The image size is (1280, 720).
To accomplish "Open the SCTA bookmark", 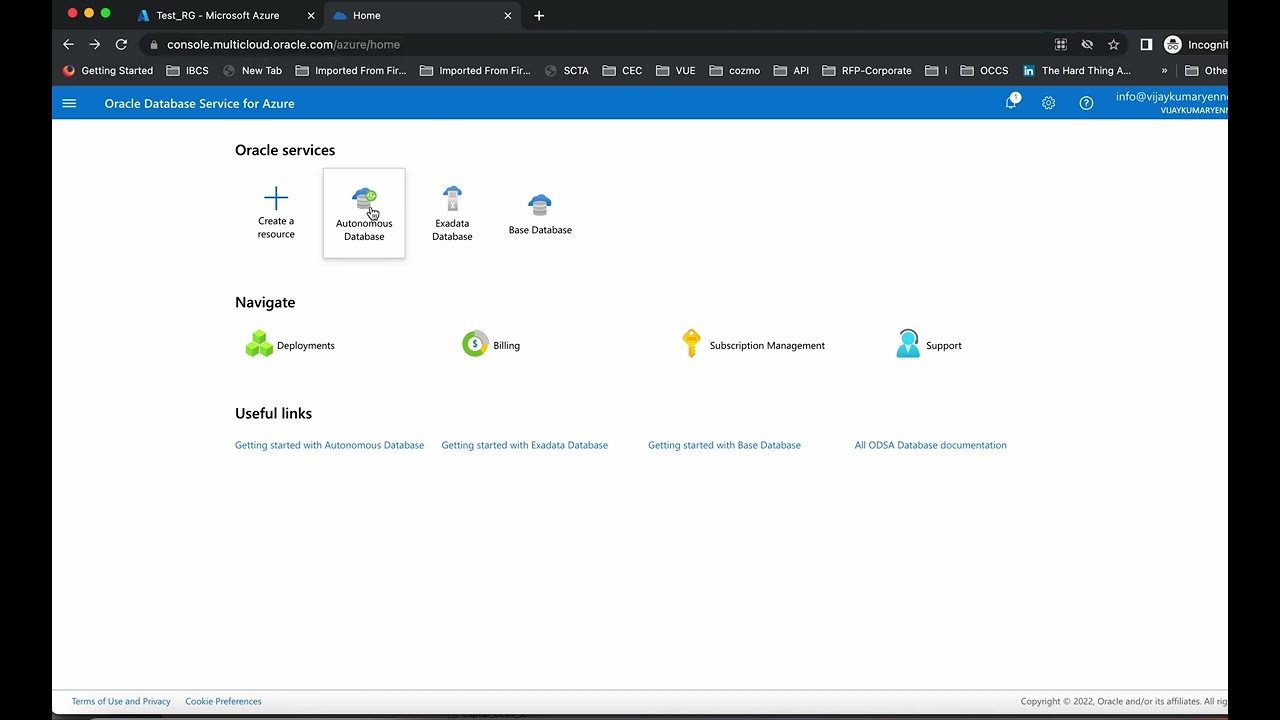I will pyautogui.click(x=566, y=70).
